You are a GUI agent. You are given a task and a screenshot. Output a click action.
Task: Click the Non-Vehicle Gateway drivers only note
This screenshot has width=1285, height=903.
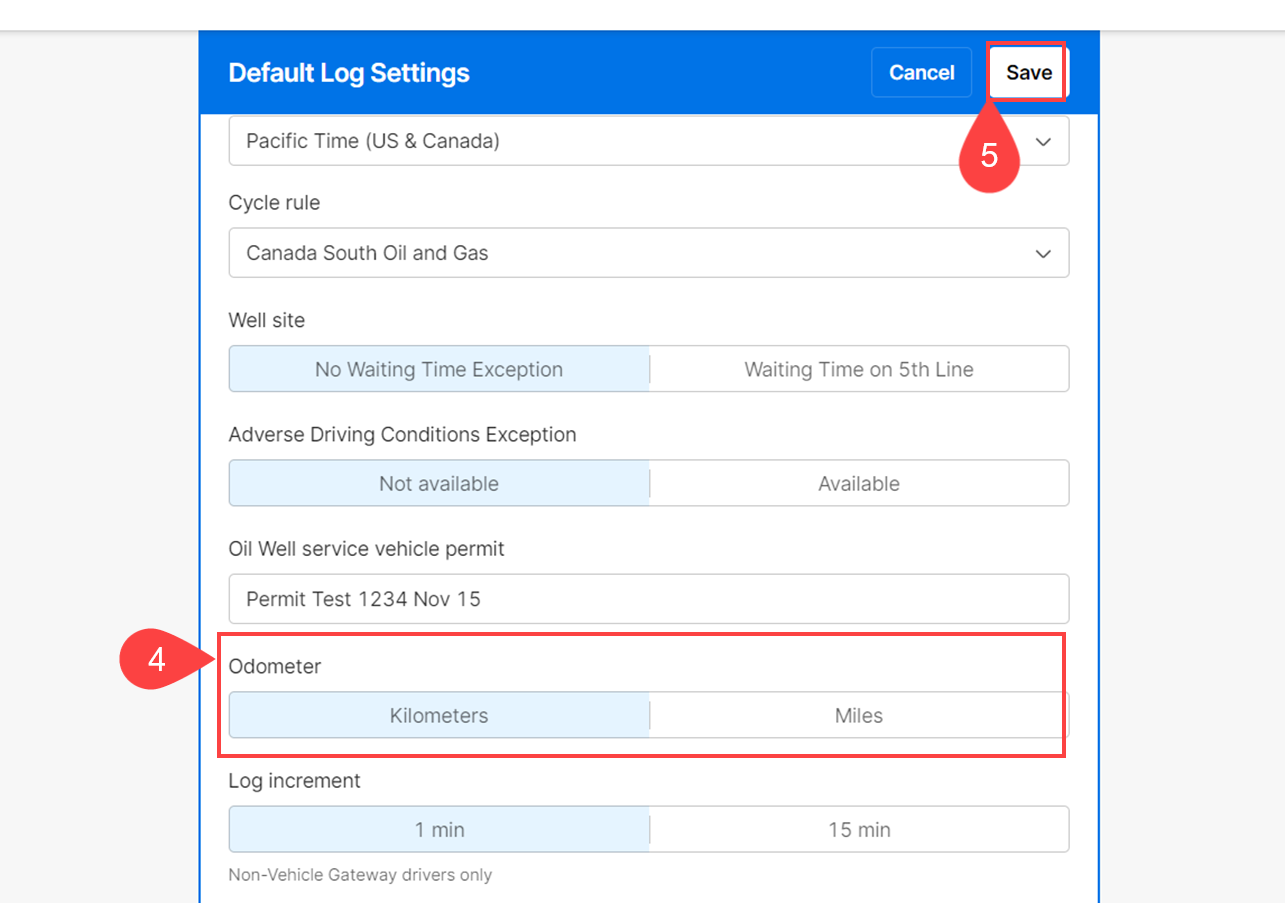pos(360,875)
